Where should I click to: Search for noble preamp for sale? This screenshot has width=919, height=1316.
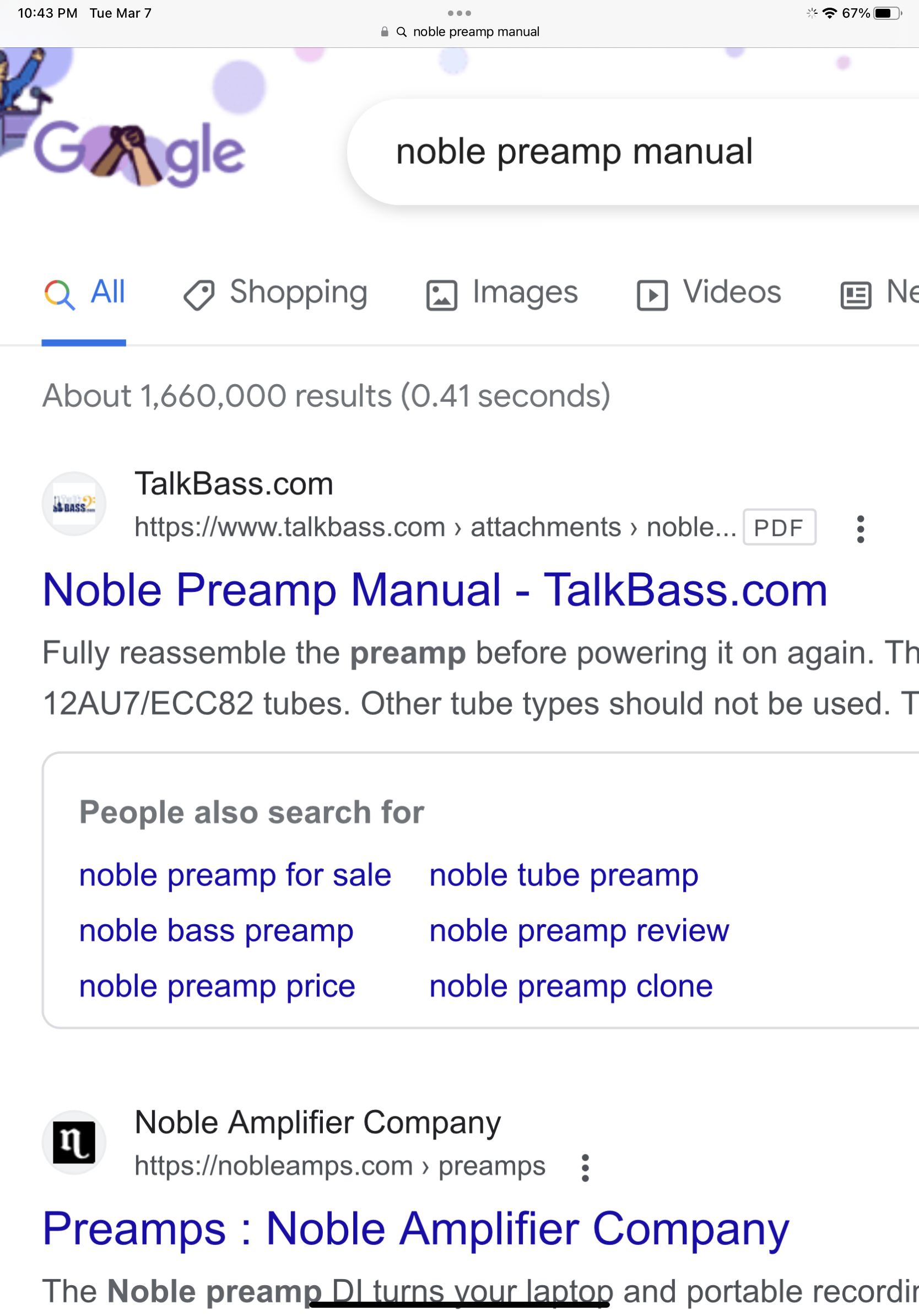click(235, 875)
